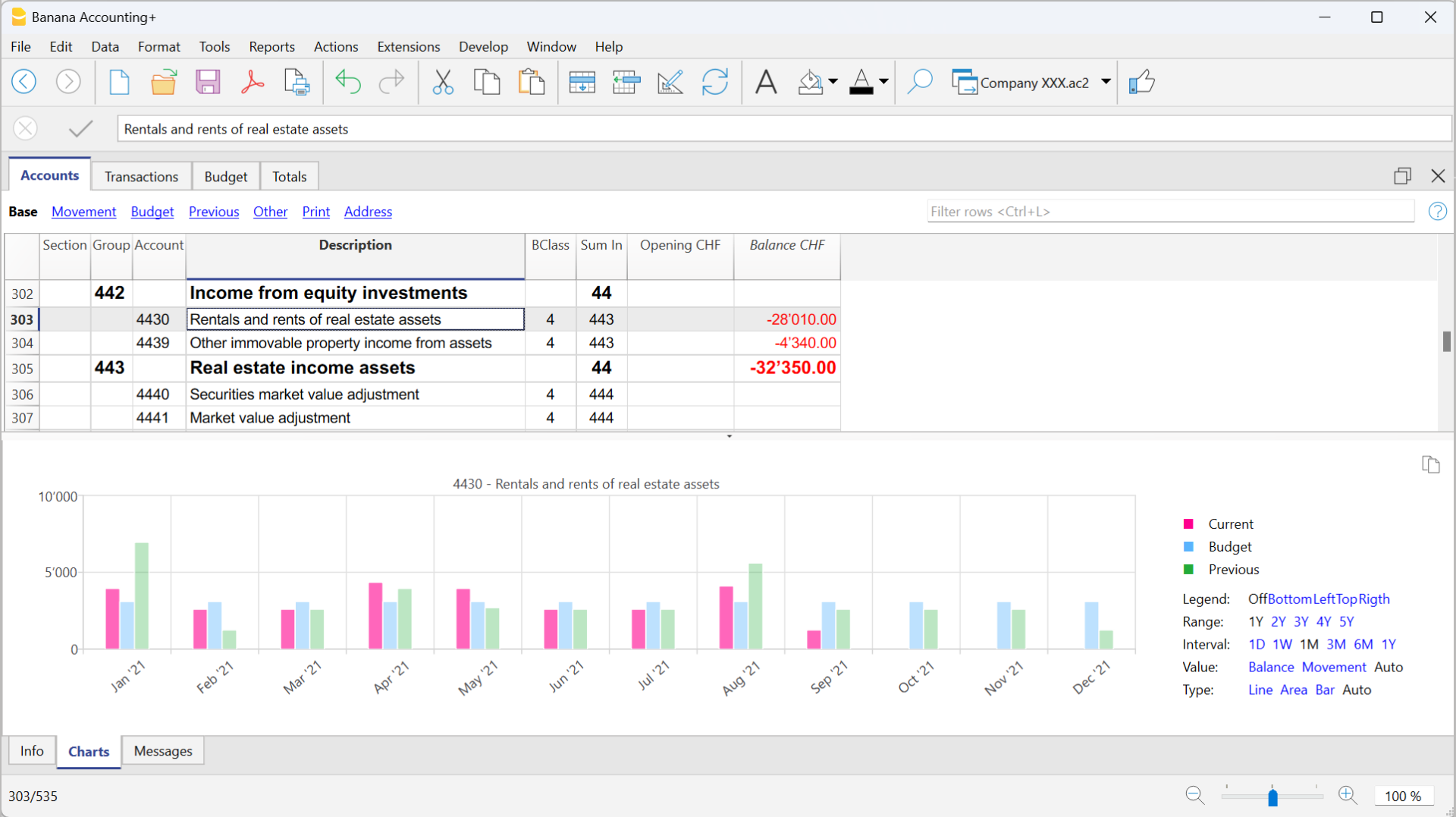Open the fill color dropdown
The height and width of the screenshot is (817, 1456).
click(x=833, y=82)
